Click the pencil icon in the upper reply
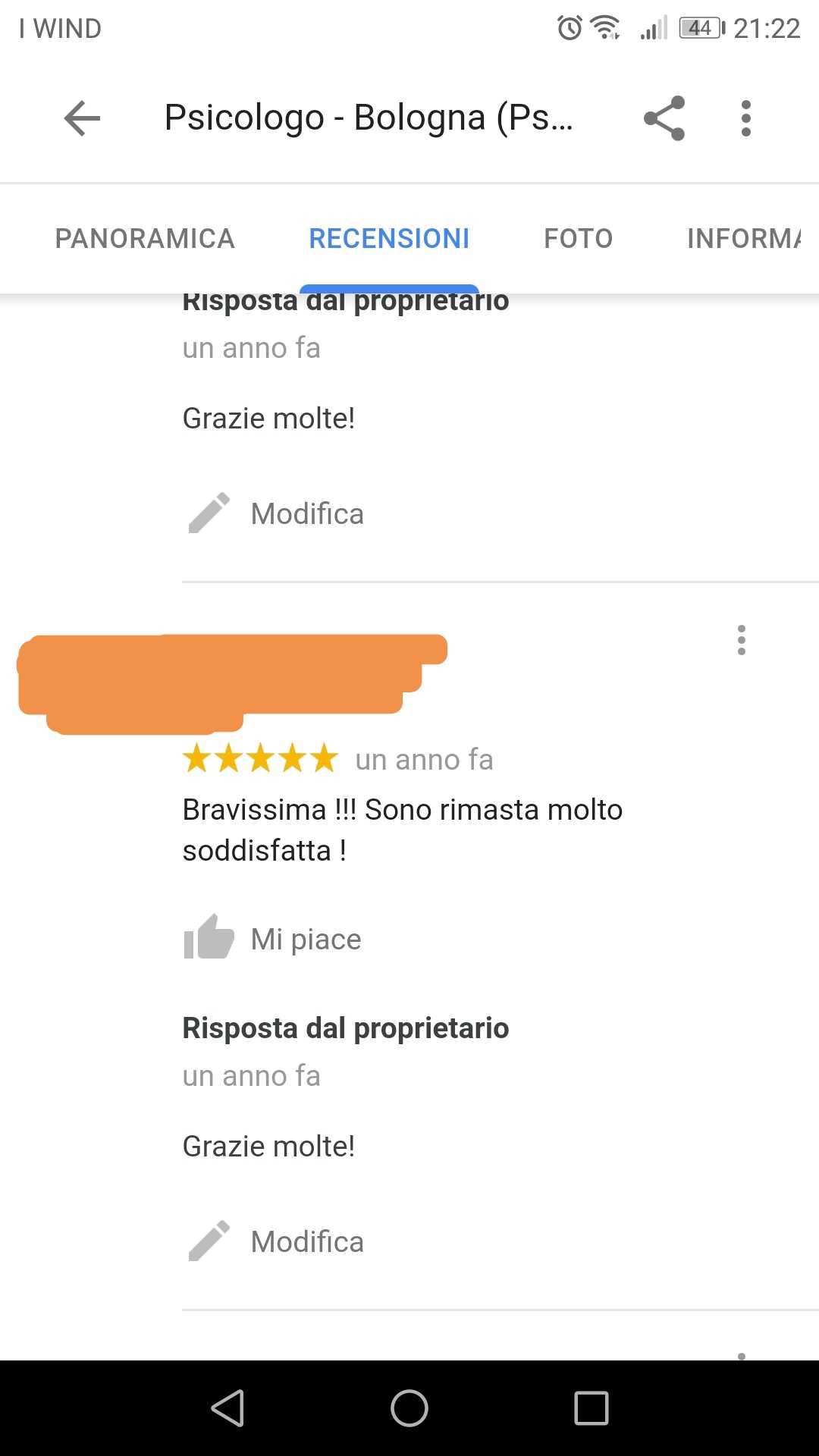 (x=209, y=513)
